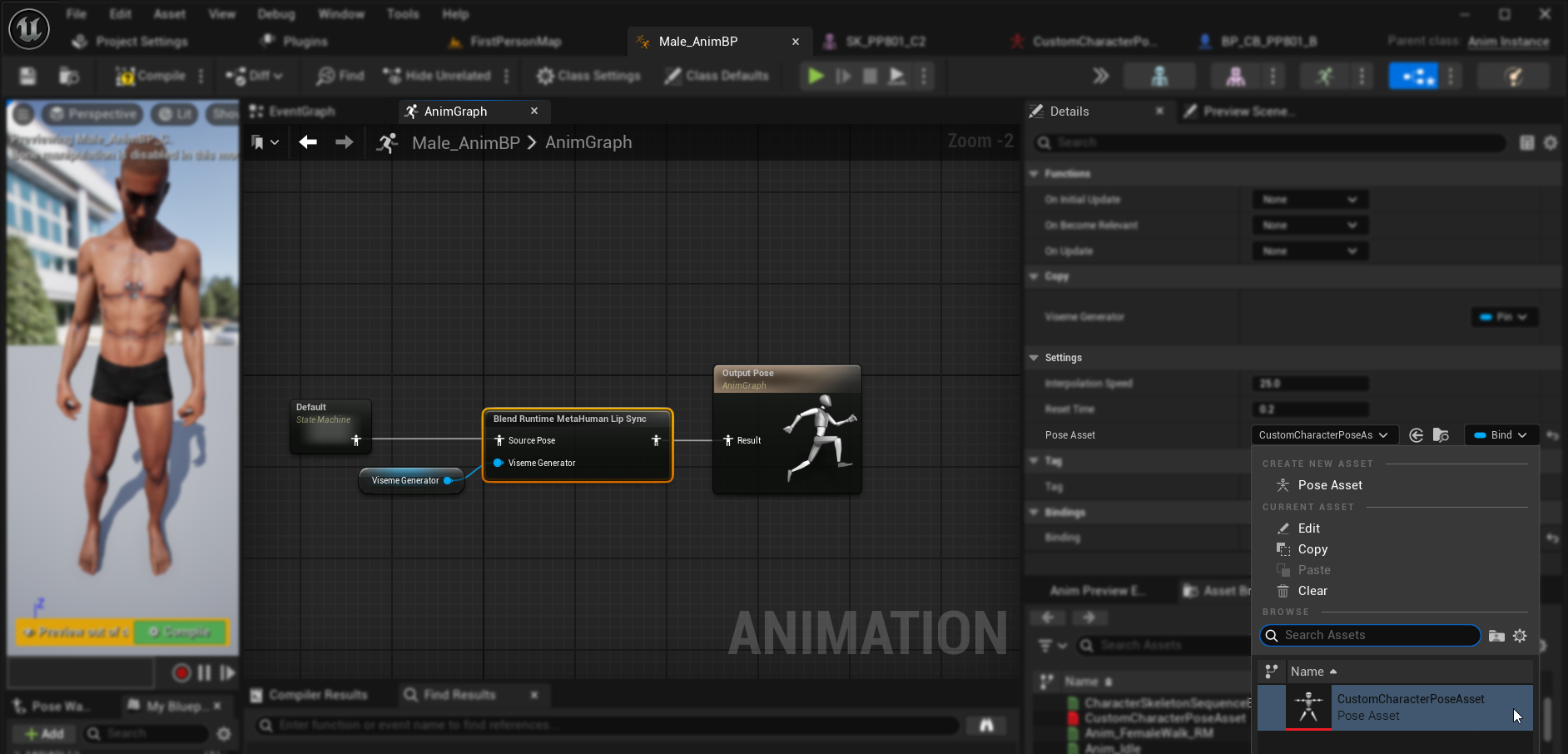
Task: Start recording in the preview viewport
Action: (181, 672)
